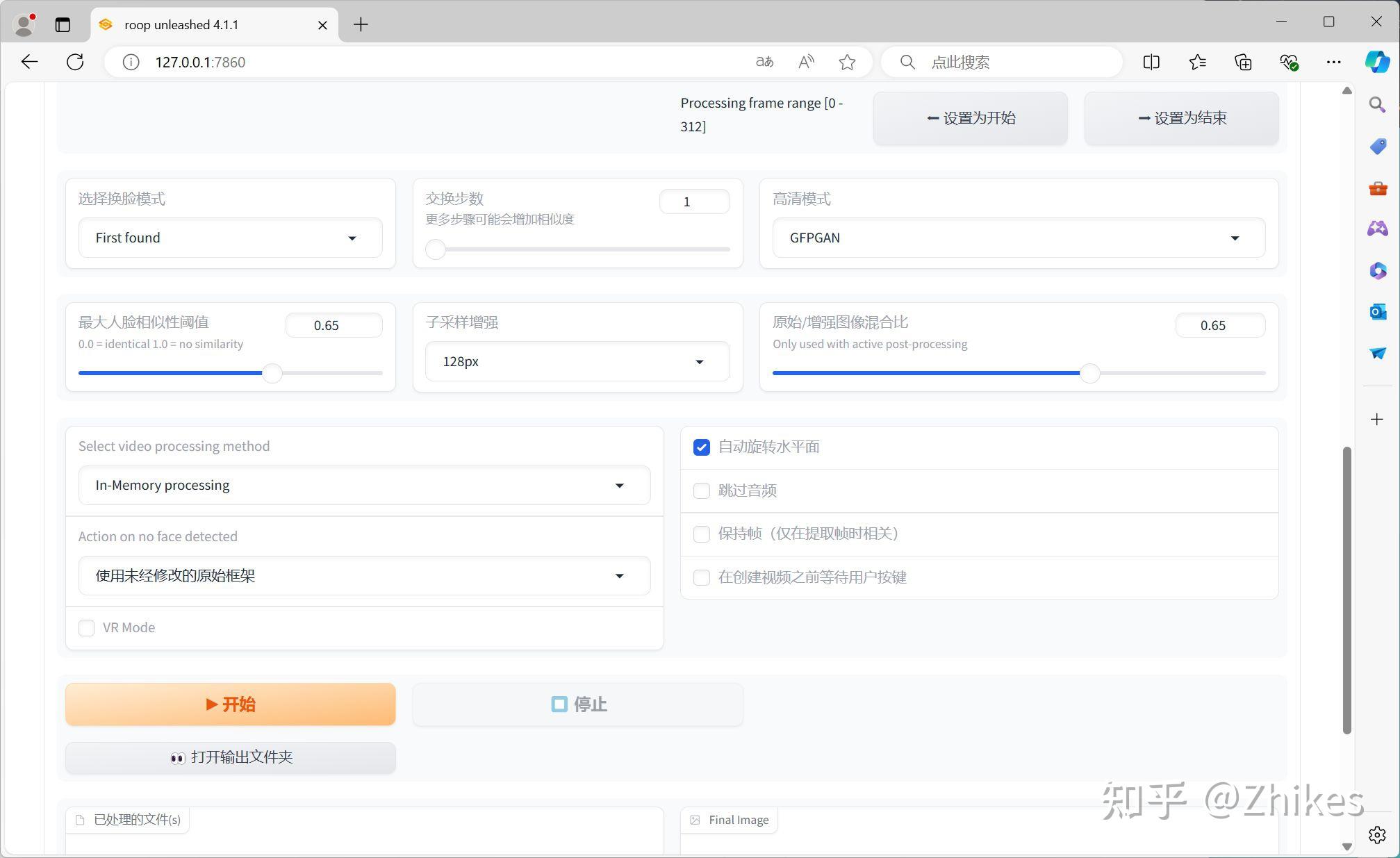Toggle split screen view
This screenshot has height=858, width=1400.
point(1151,62)
